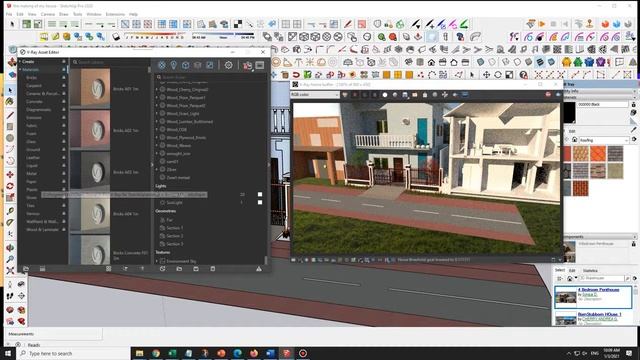640x360 pixels.
Task: Select the Rectangle tool
Action: click(x=10, y=127)
